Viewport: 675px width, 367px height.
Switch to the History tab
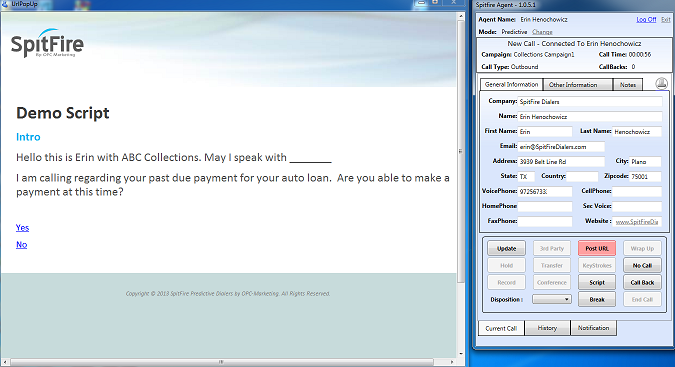click(547, 328)
